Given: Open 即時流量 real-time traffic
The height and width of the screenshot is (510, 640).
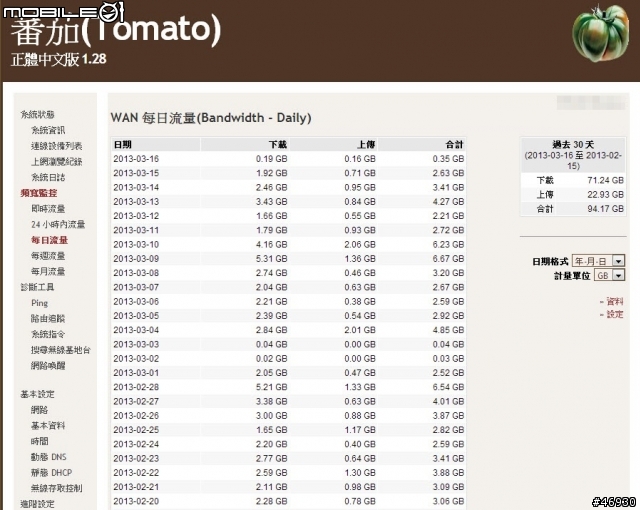Looking at the screenshot, I should 48,209.
